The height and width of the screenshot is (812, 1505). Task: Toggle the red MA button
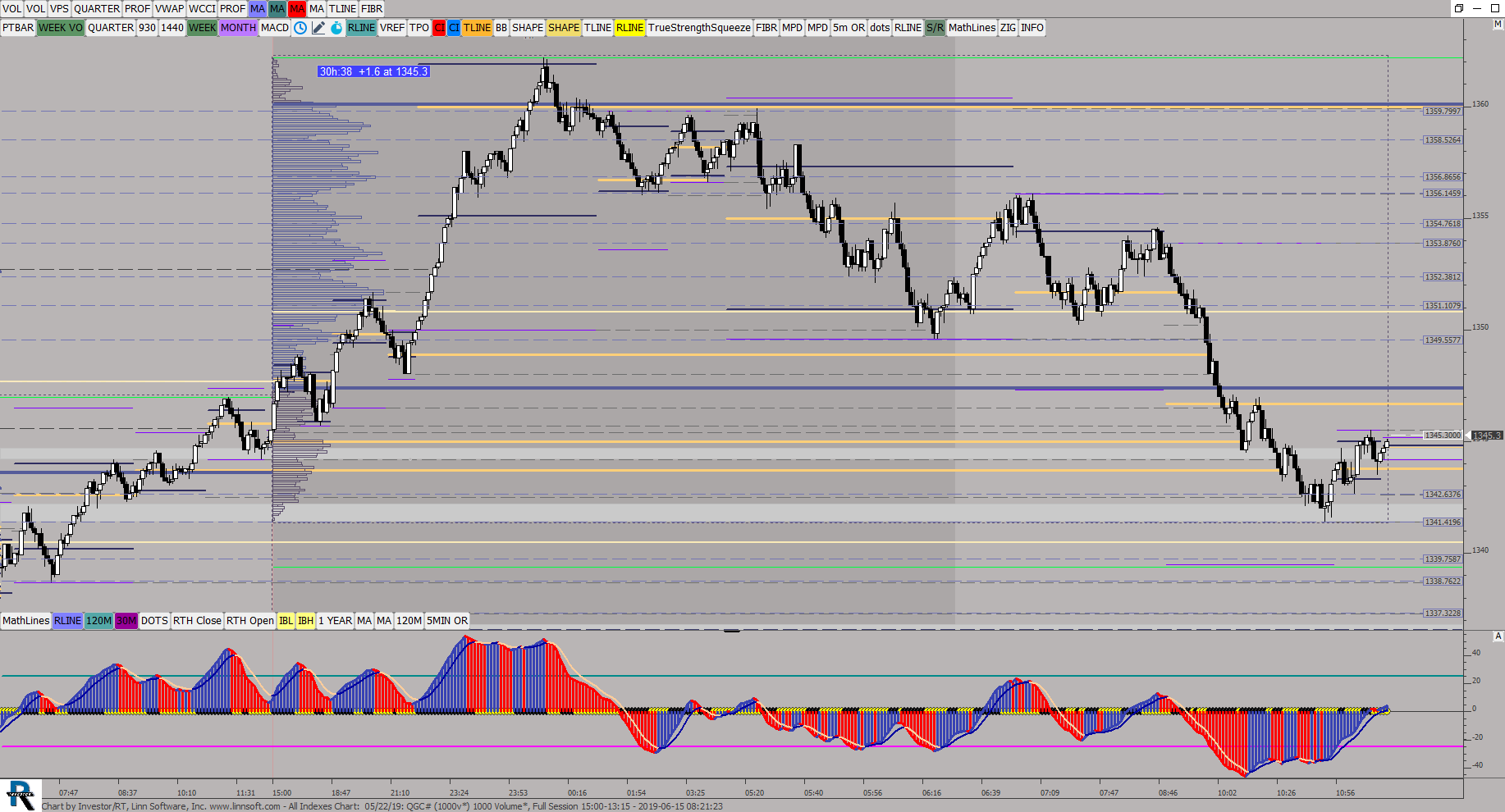tap(297, 9)
